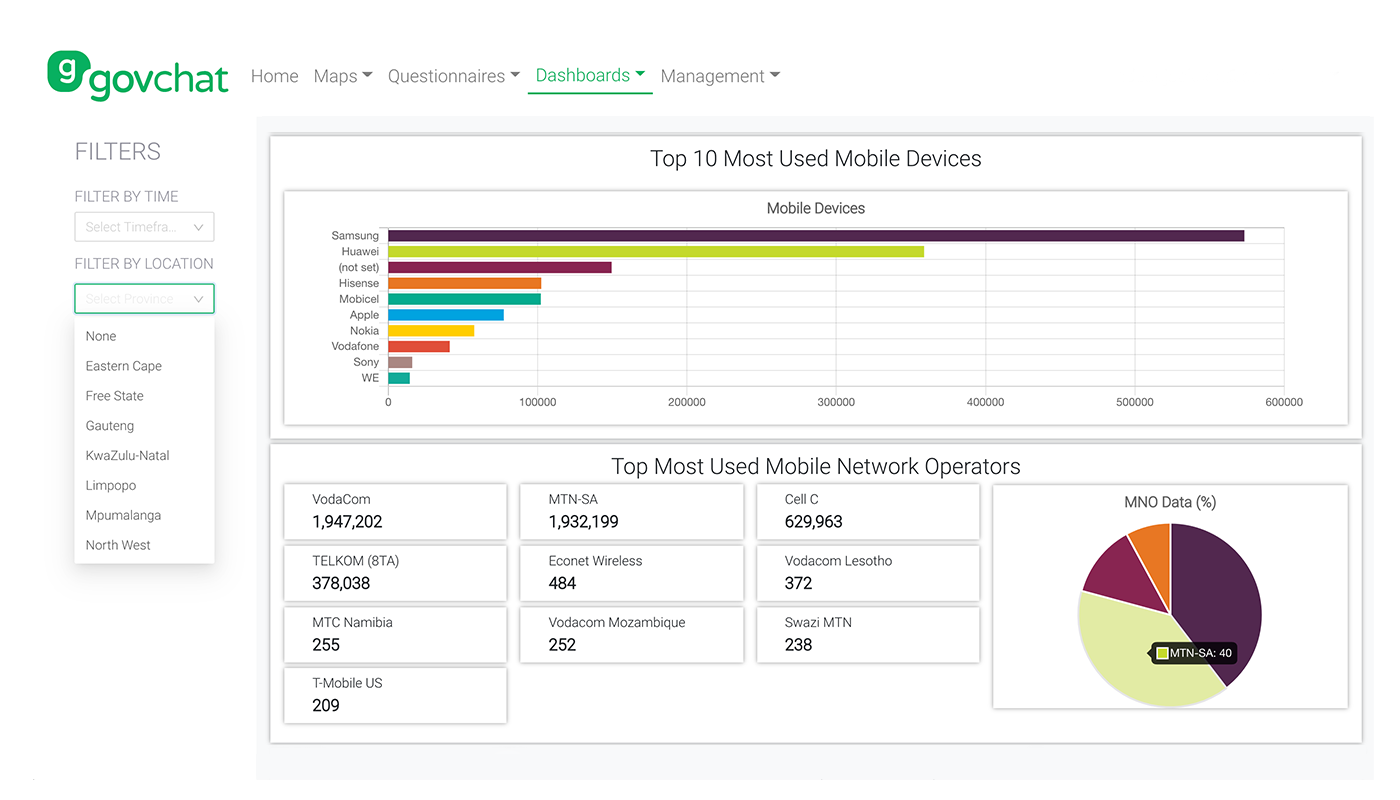Select Eastern Cape province
This screenshot has height=800, width=1400.
(144, 366)
